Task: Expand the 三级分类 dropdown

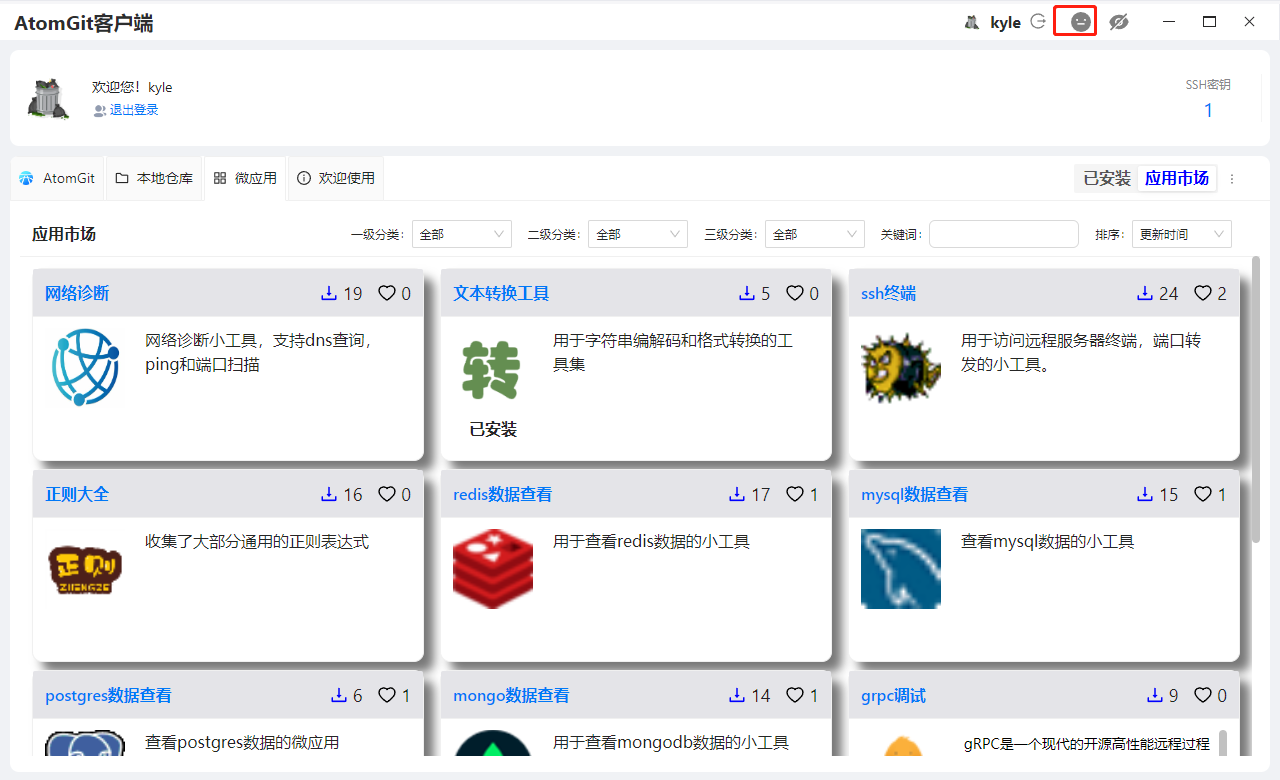Action: (815, 234)
